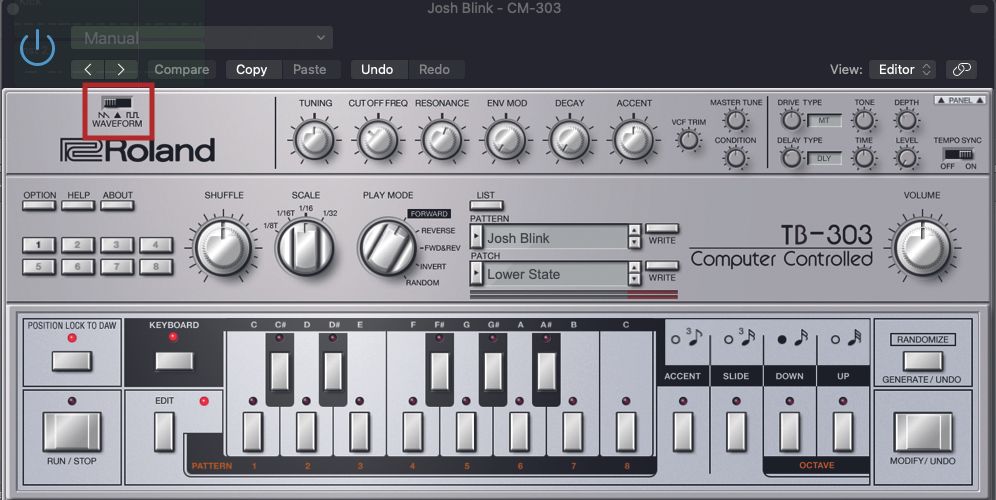
Task: Click the LIST button
Action: click(x=487, y=206)
